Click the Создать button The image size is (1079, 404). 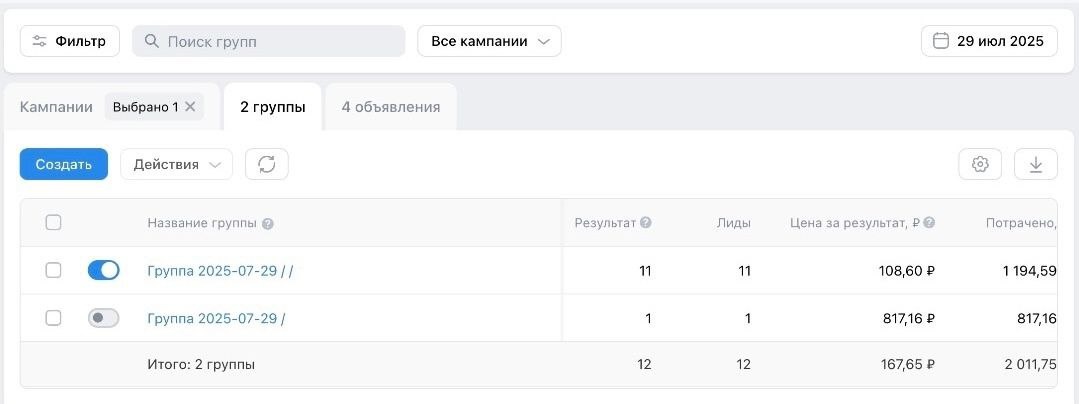coord(64,165)
